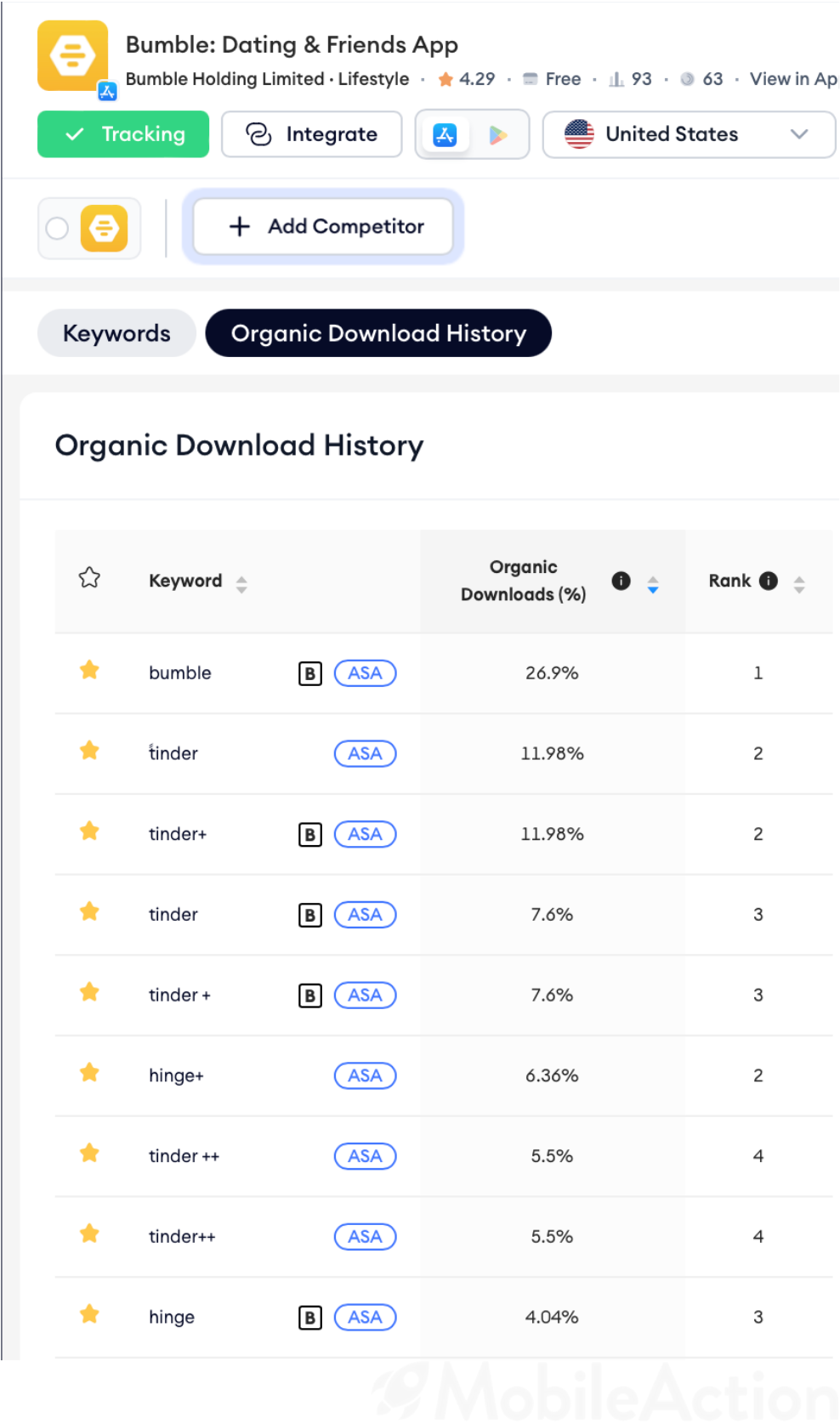Toggle the favorite star for tinder+ 11.98% row

click(89, 831)
